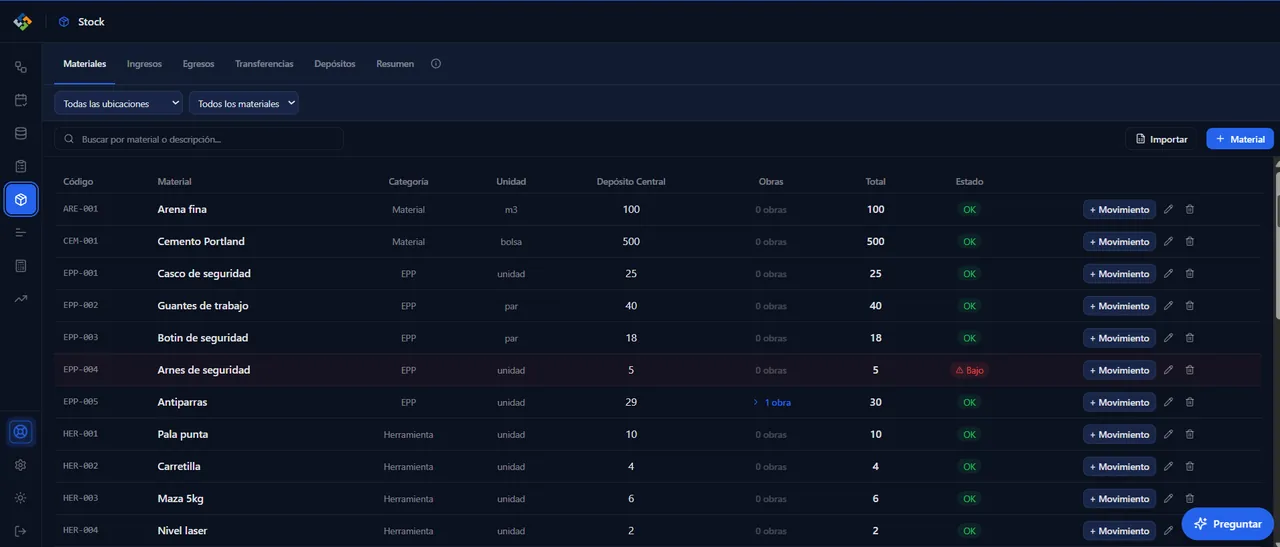Edit the Cemento Portland row with the pencil icon
Screen dimensions: 1280x547
point(1168,241)
